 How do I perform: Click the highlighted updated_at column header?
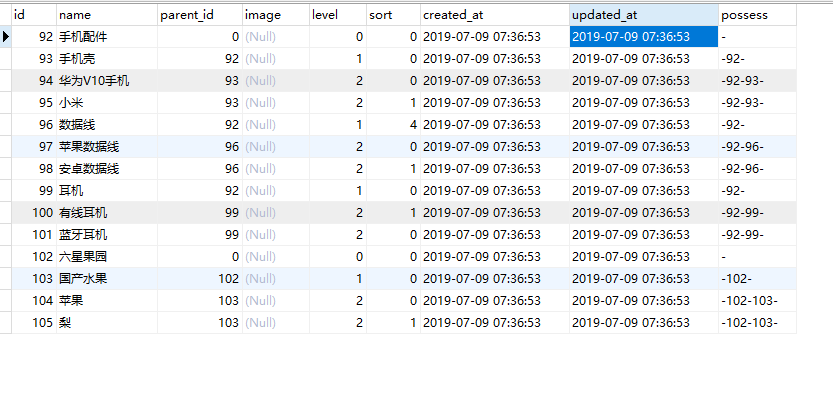(644, 15)
